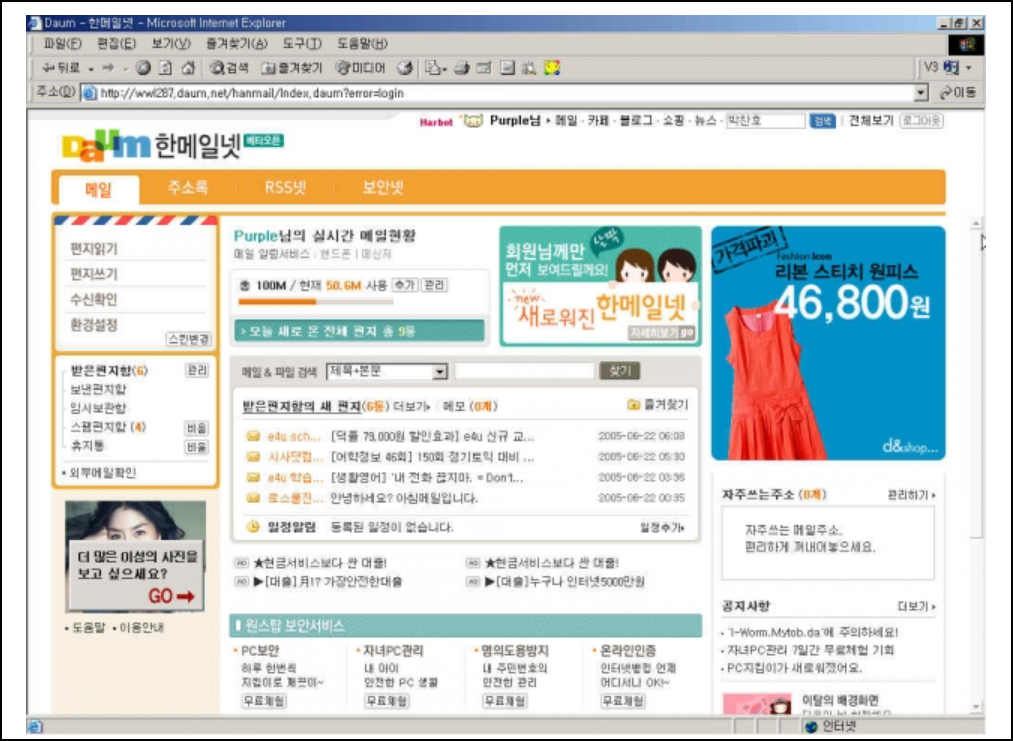Open the 즐겨찾기(A) menu
Image resolution: width=1013 pixels, height=741 pixels.
[236, 44]
